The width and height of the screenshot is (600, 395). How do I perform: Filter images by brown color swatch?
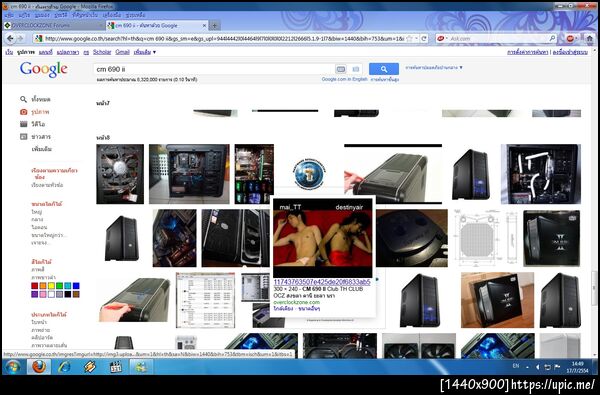(x=76, y=294)
